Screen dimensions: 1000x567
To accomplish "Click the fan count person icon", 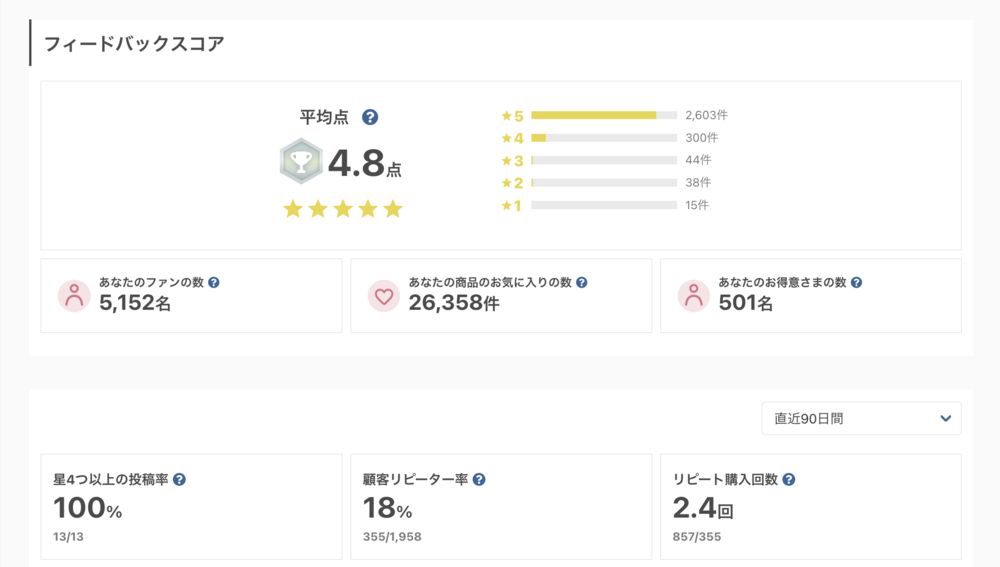I will click(74, 296).
